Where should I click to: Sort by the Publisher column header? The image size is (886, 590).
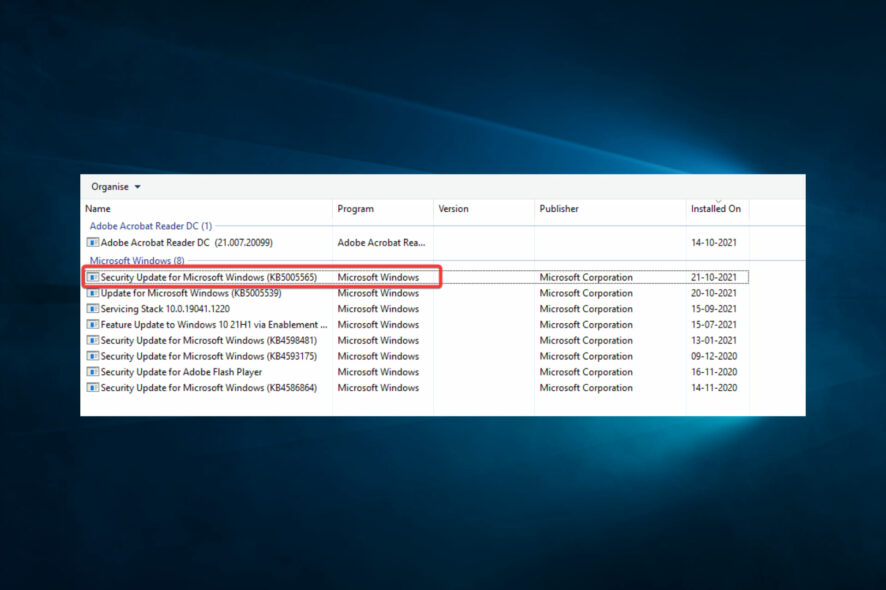610,209
